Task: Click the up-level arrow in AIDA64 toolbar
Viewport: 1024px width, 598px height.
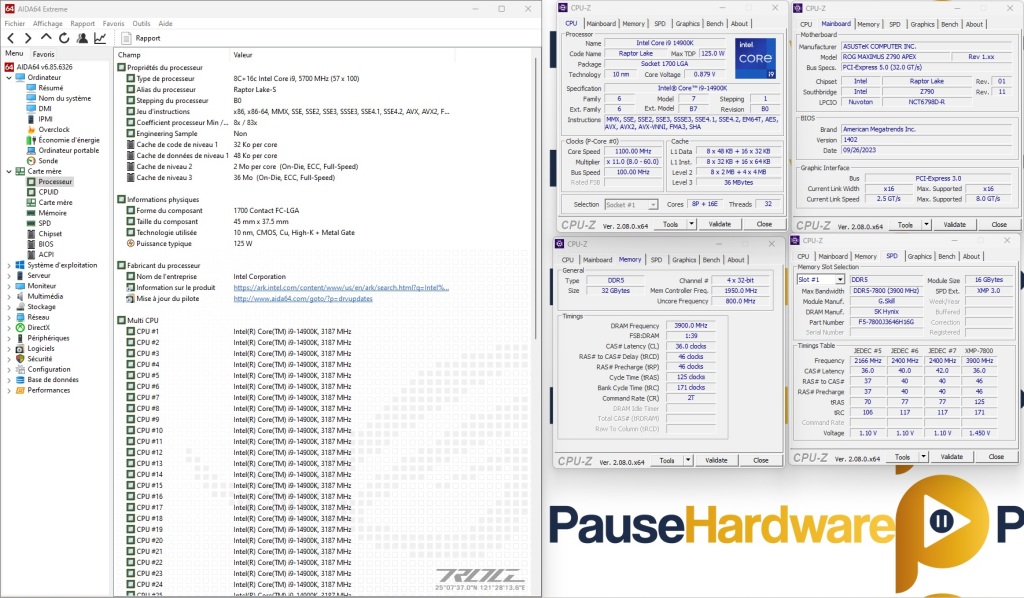Action: point(46,38)
